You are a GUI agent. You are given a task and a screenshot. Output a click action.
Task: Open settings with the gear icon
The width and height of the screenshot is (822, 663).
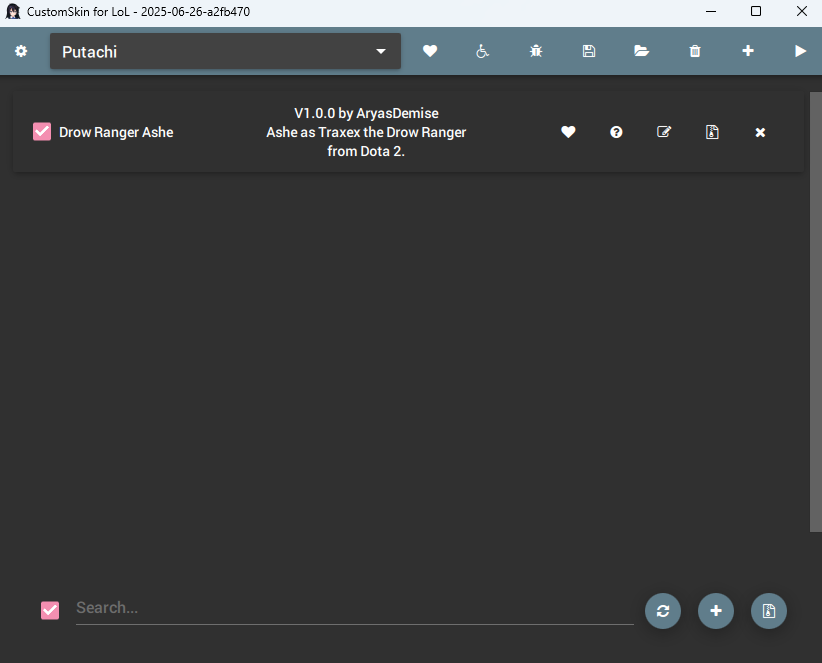[21, 51]
